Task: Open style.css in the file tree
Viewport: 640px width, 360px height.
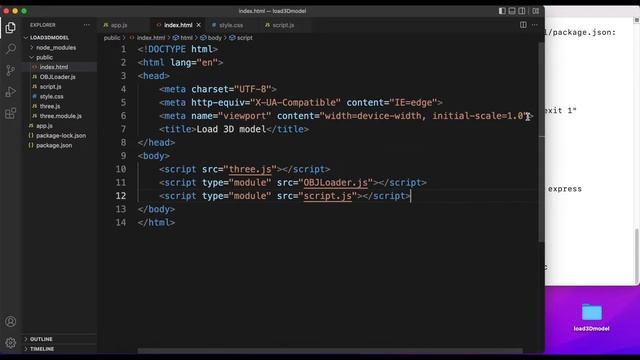Action: point(51,96)
